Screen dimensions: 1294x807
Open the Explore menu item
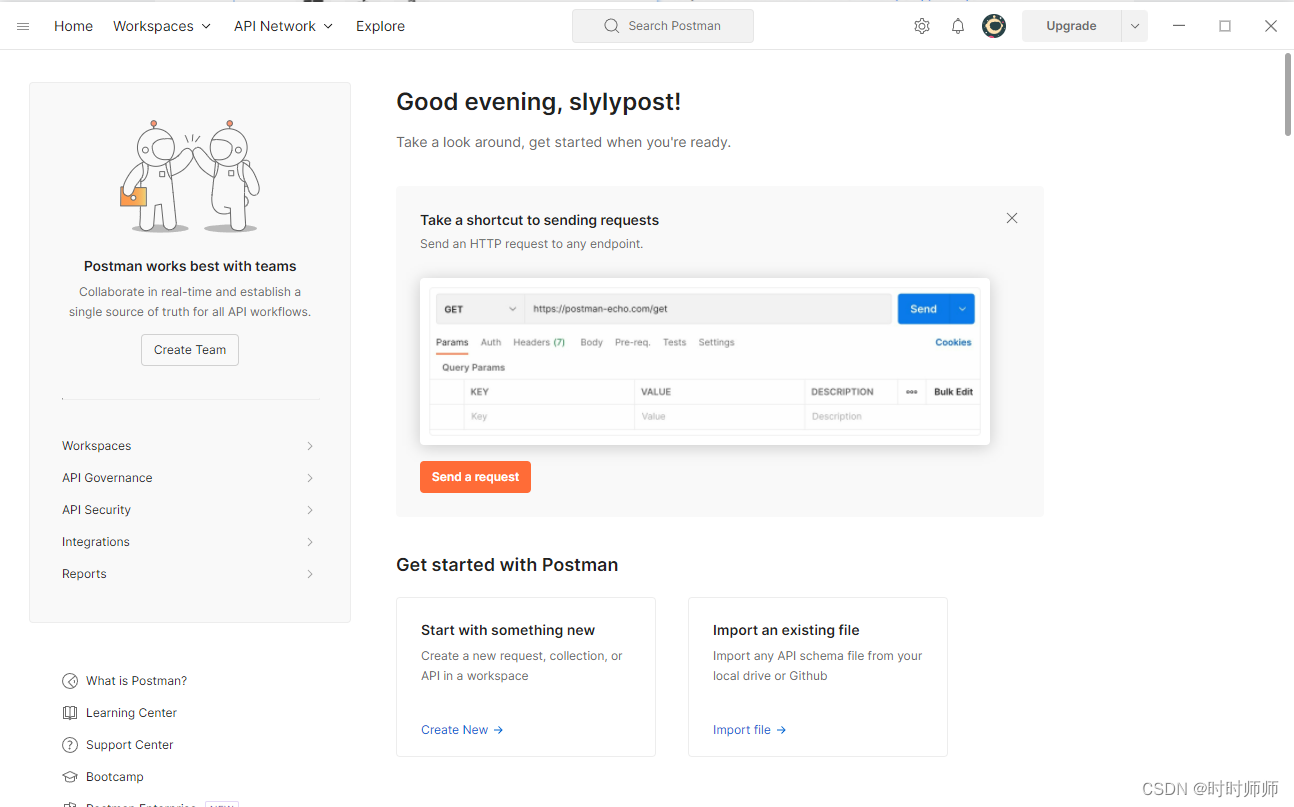click(x=380, y=26)
